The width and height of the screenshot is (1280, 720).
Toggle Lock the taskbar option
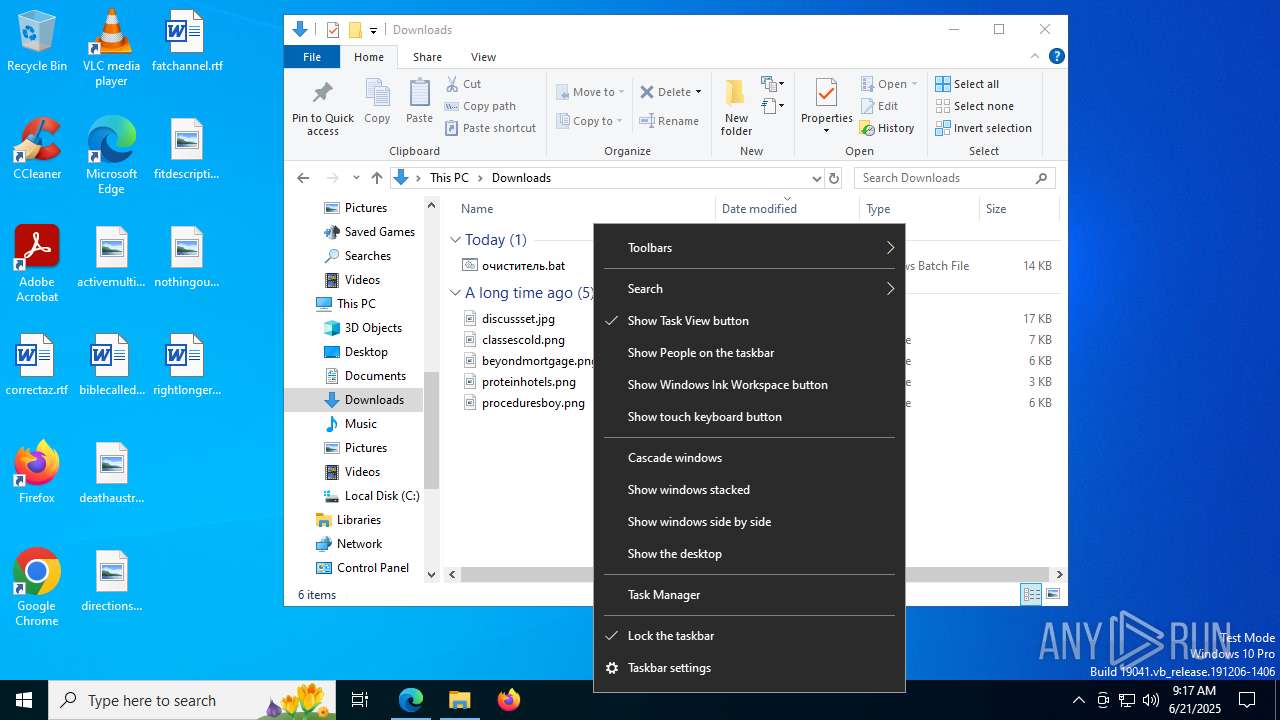point(749,636)
